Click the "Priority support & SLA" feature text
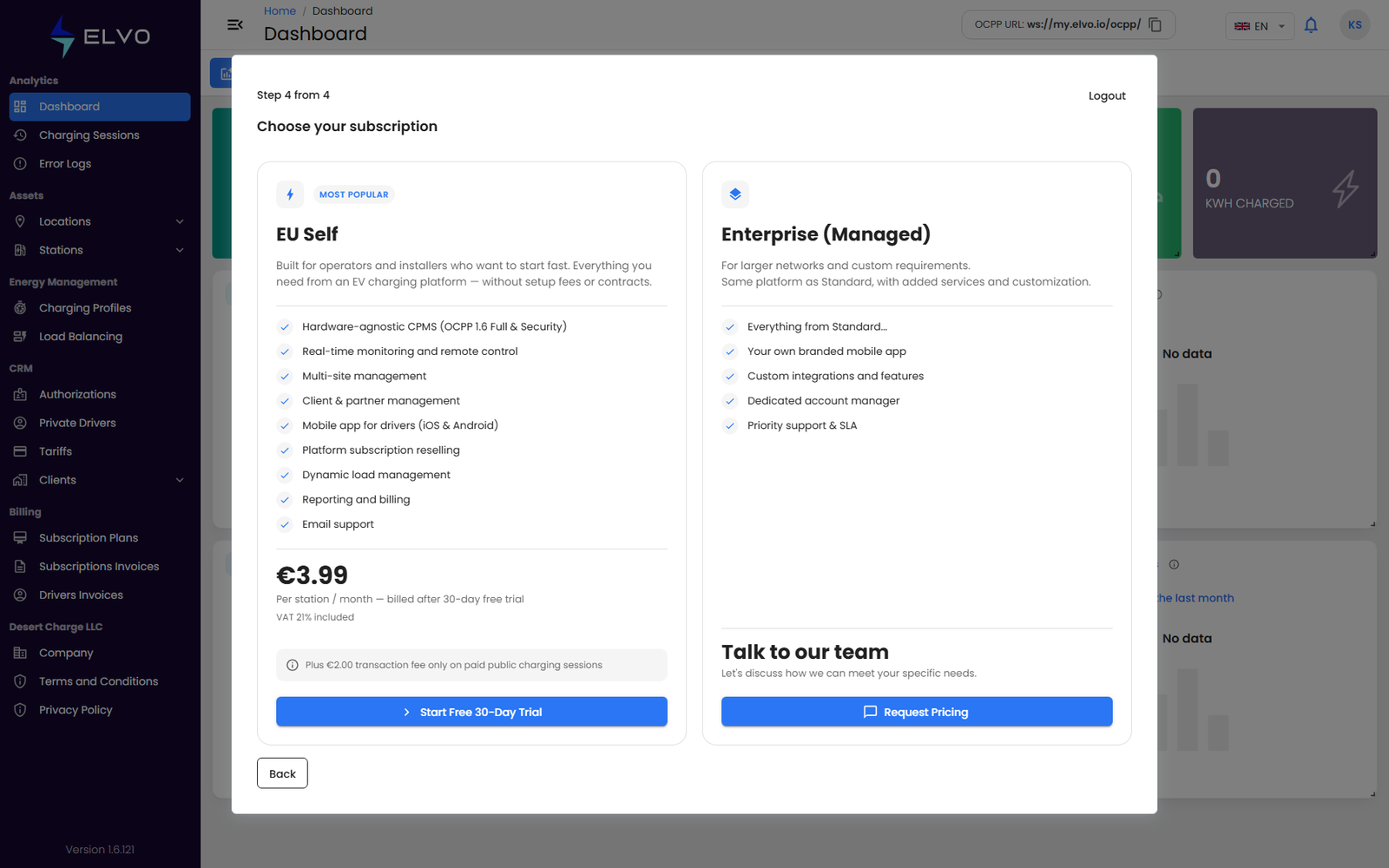Screen dimensions: 1389x868 click(x=802, y=425)
